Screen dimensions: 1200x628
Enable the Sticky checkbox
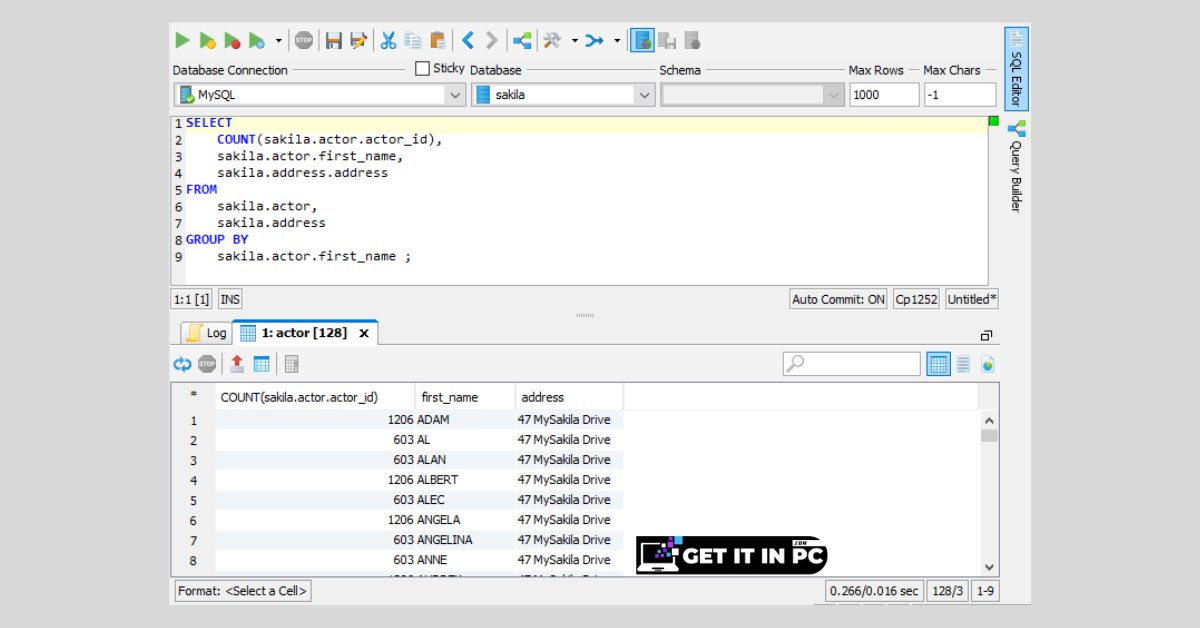pyautogui.click(x=423, y=69)
